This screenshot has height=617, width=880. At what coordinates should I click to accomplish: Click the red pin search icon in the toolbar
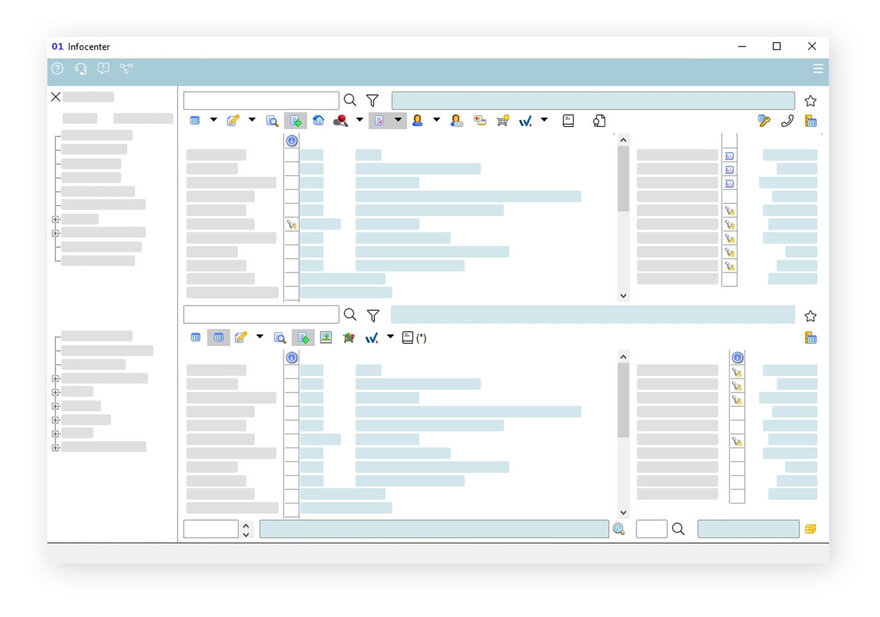tap(342, 120)
